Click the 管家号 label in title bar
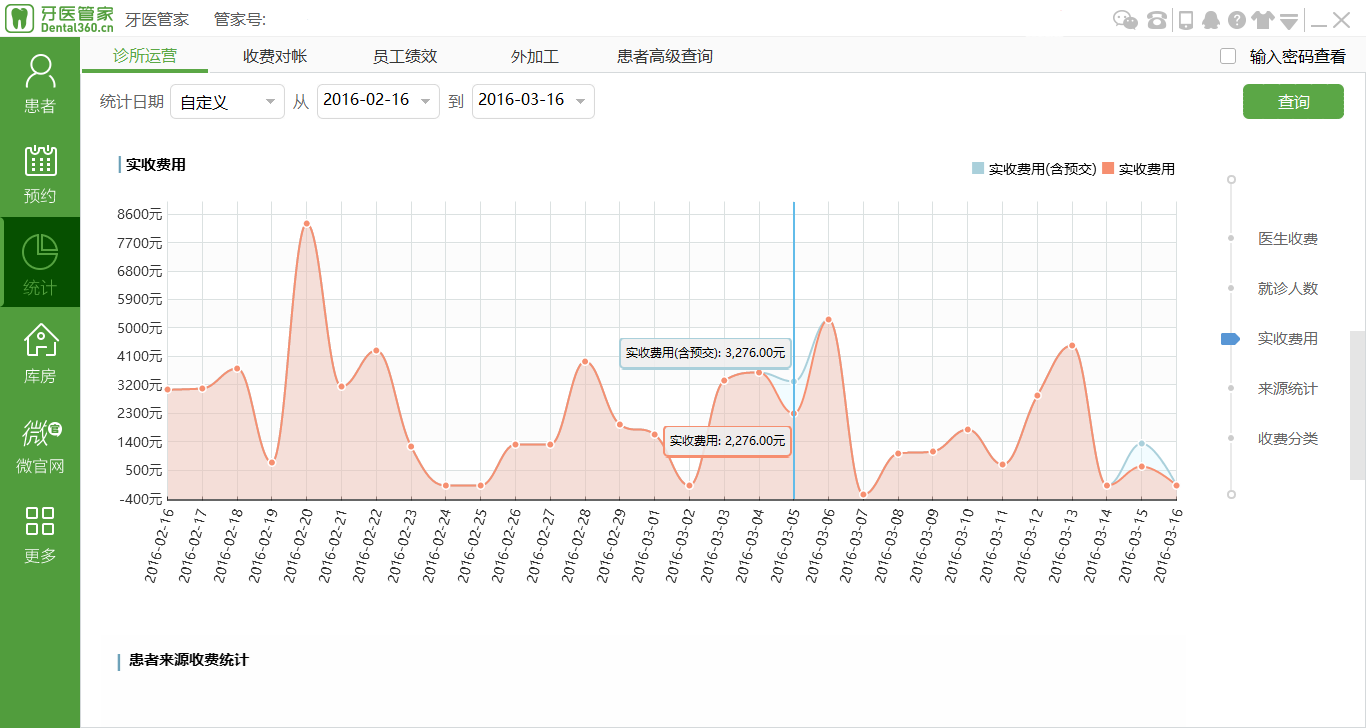Screen dimensions: 1366x728 (x=240, y=20)
